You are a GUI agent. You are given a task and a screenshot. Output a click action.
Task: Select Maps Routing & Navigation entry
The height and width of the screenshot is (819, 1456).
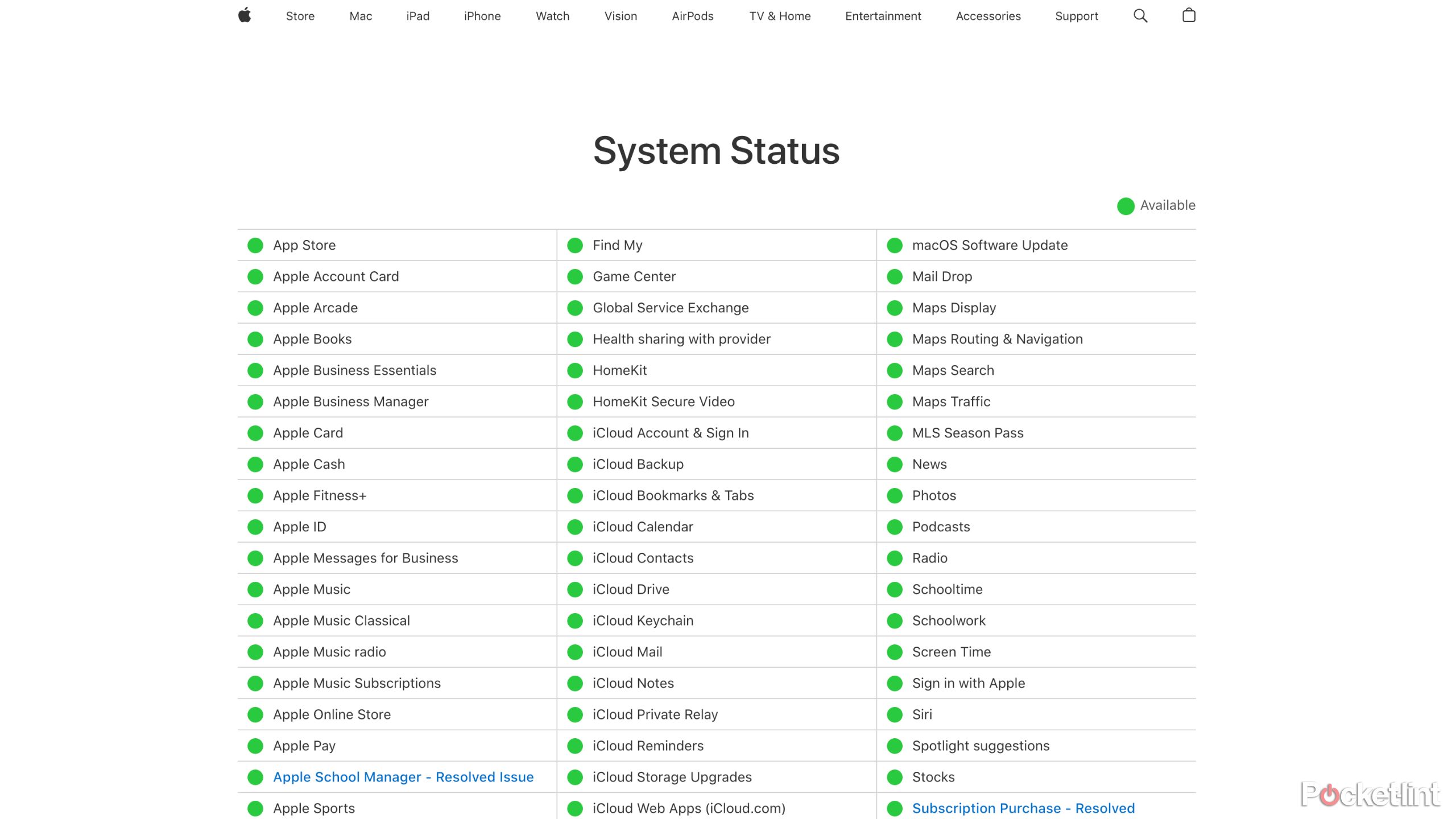[x=1036, y=339]
